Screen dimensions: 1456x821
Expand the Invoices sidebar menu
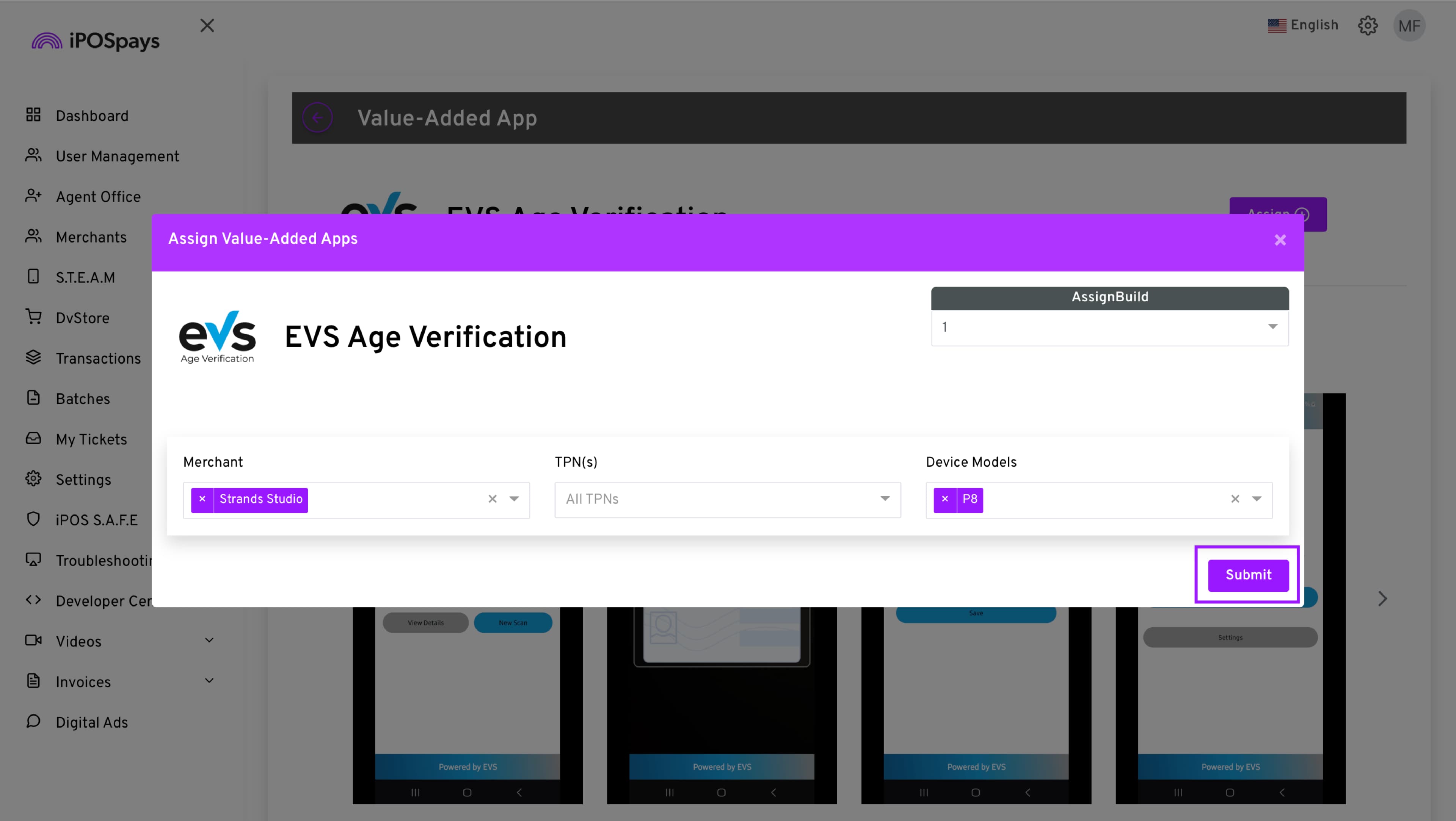click(209, 681)
